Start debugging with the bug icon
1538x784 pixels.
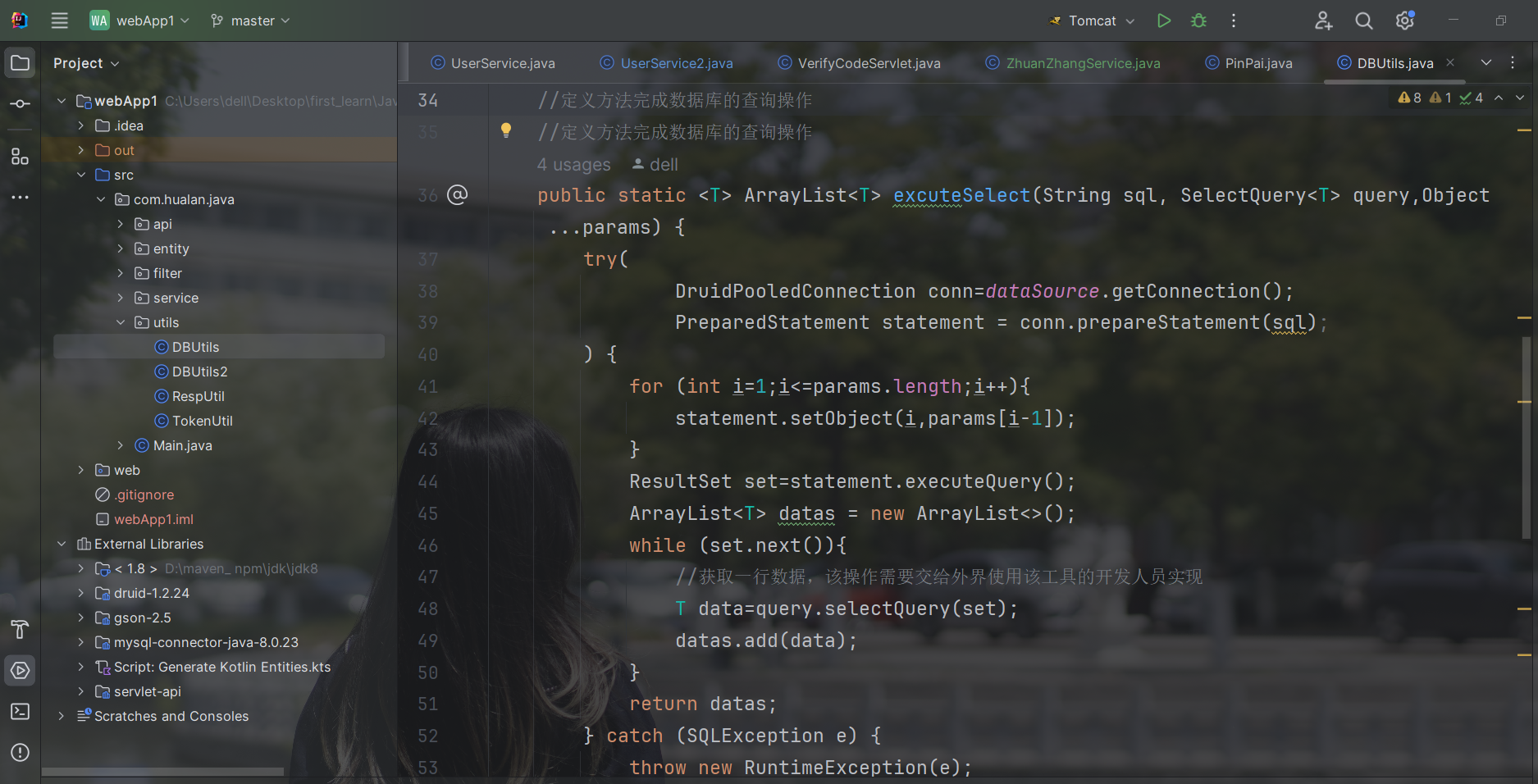click(1198, 21)
